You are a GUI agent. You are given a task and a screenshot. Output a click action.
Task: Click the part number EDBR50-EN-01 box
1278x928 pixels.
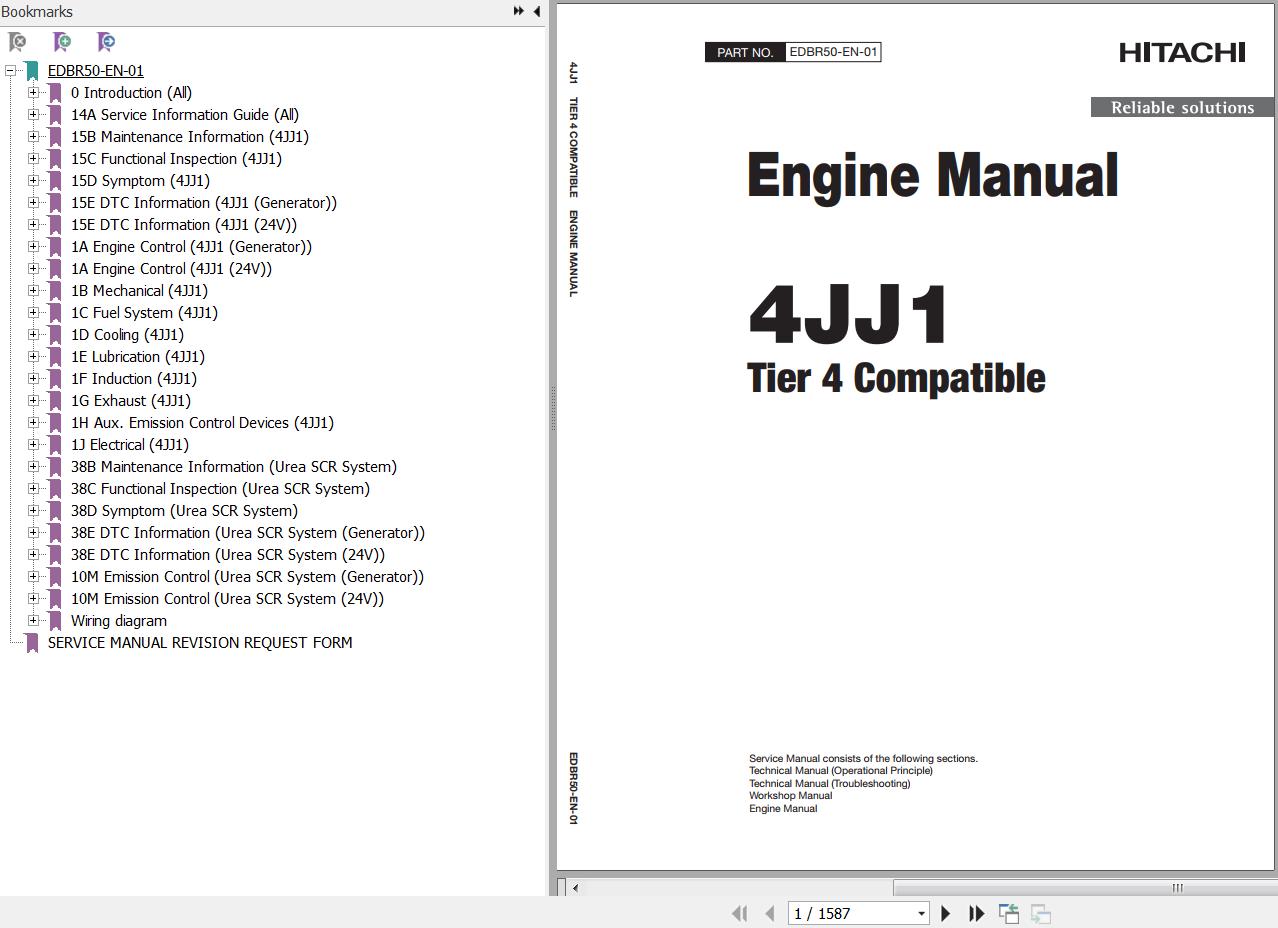point(833,52)
